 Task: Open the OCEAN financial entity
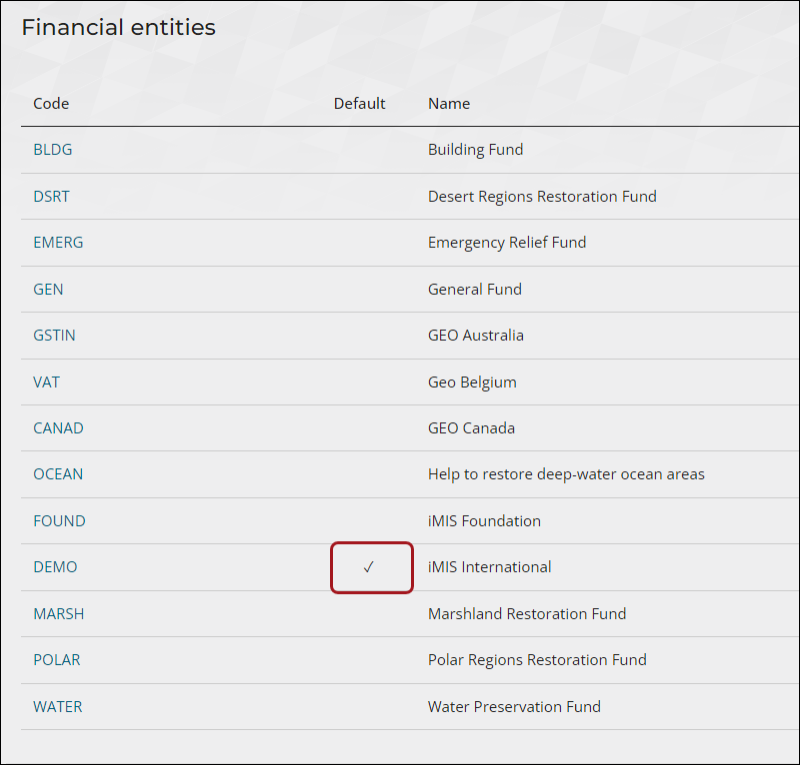(57, 474)
